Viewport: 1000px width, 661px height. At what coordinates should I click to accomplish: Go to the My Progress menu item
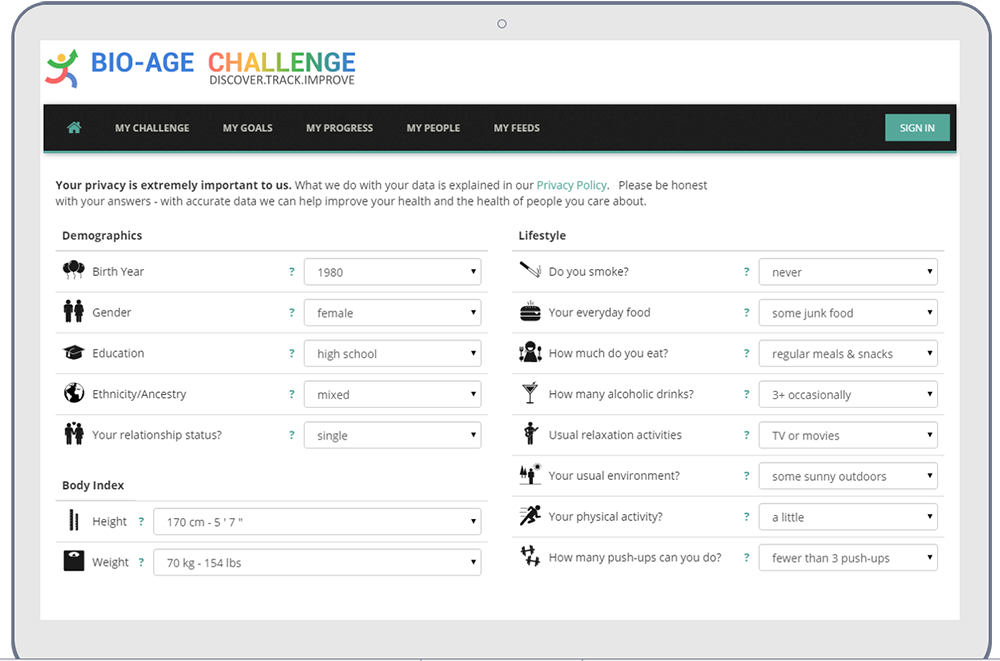click(x=339, y=128)
